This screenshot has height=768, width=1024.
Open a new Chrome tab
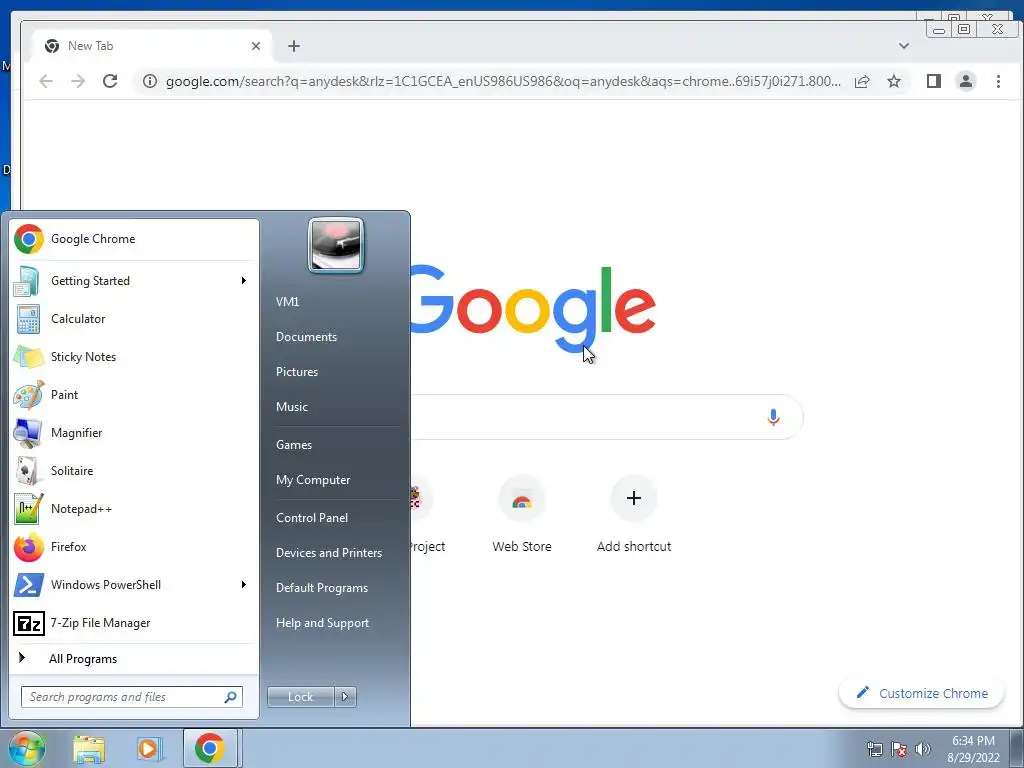pyautogui.click(x=294, y=46)
